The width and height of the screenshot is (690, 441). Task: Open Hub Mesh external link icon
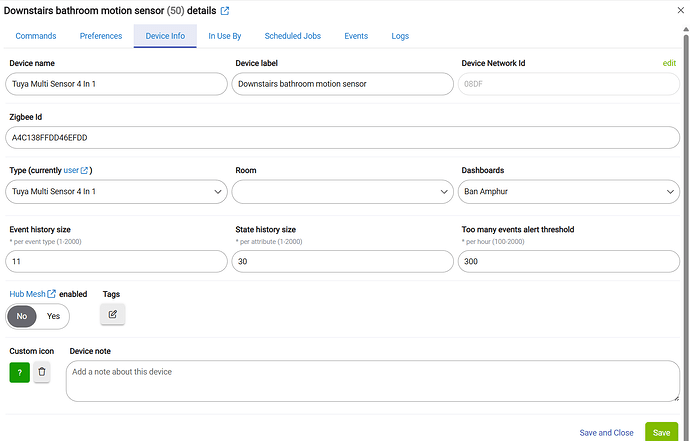pos(52,294)
